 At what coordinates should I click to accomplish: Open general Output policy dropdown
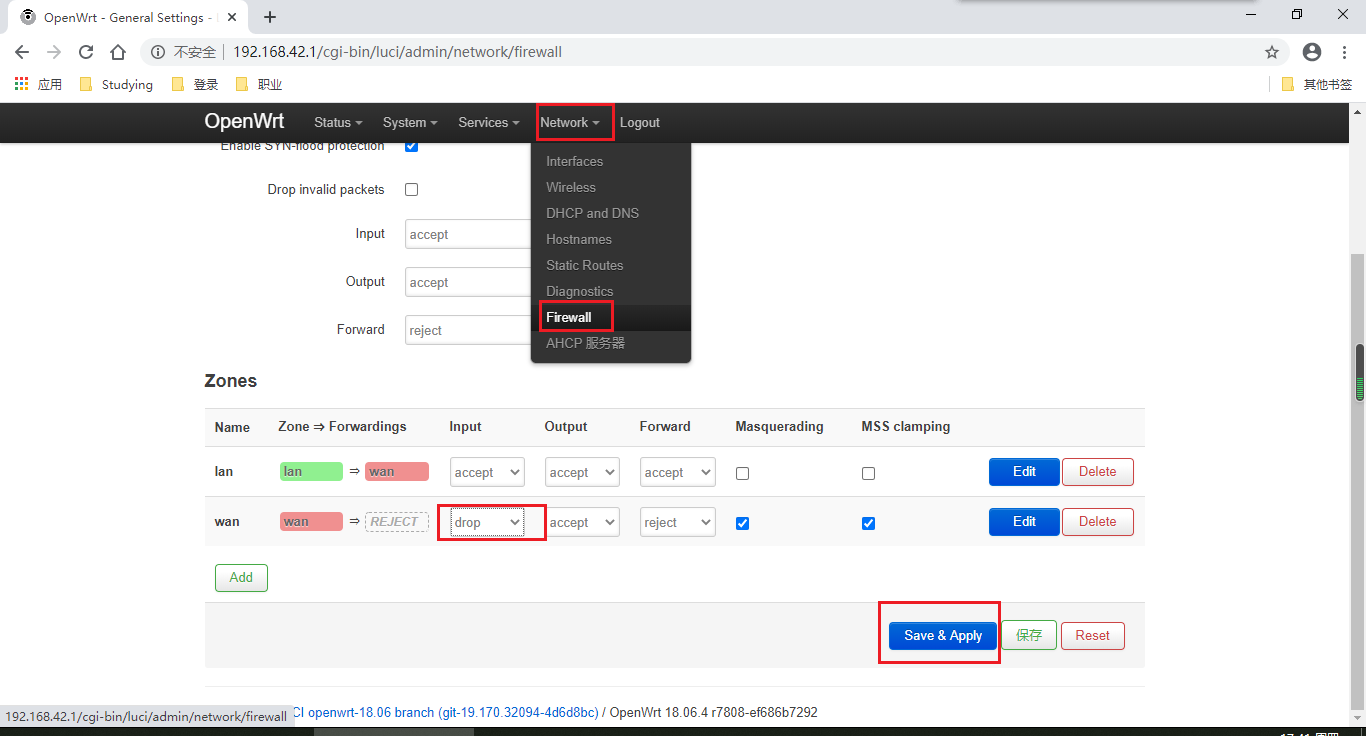(468, 282)
